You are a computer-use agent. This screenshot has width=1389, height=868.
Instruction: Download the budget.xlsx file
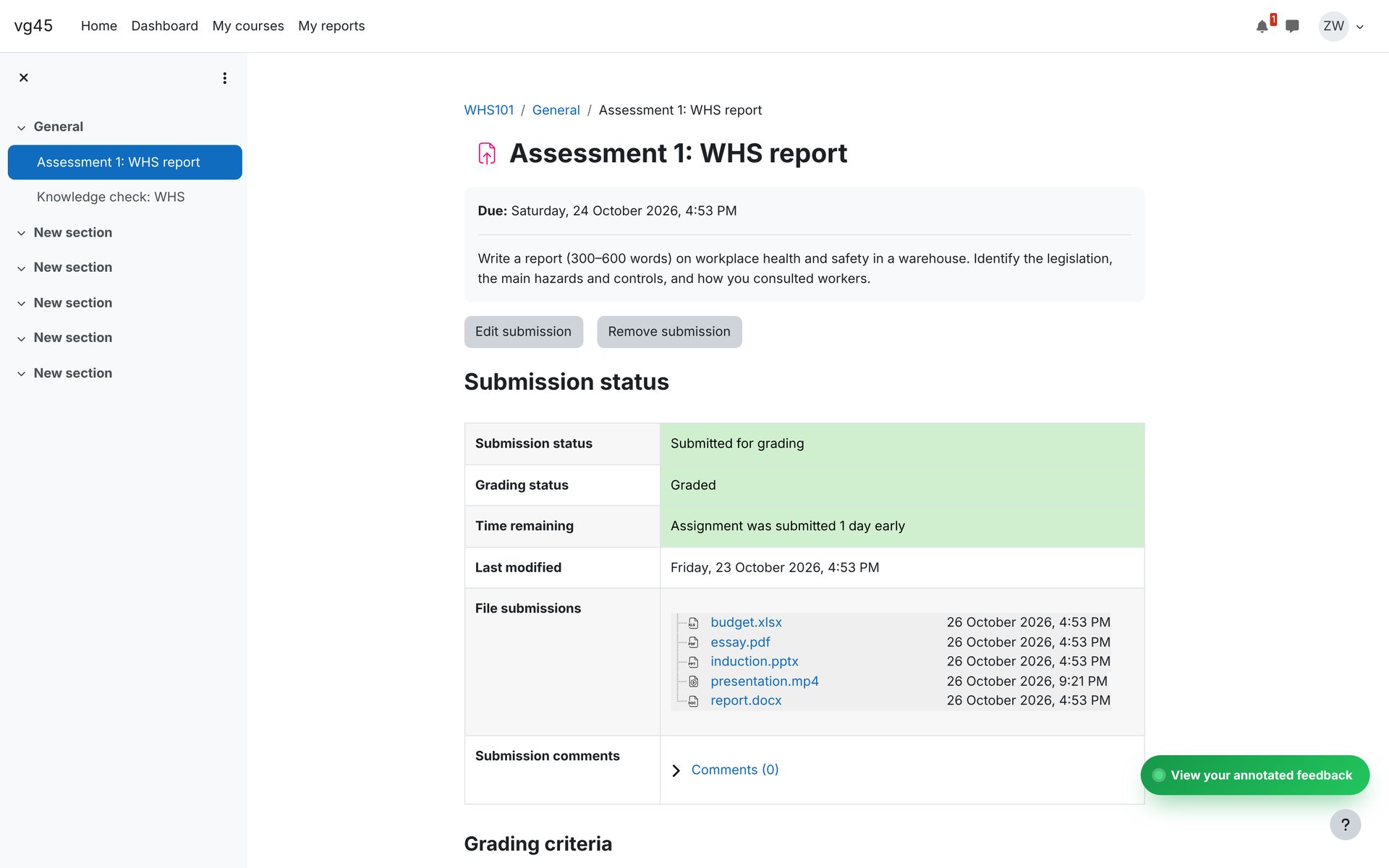point(746,622)
